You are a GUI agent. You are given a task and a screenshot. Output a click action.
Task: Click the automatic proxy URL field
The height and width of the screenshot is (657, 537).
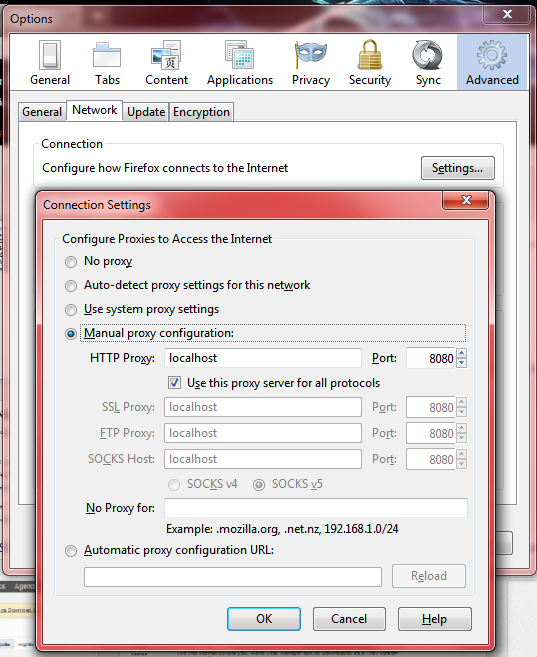point(233,577)
